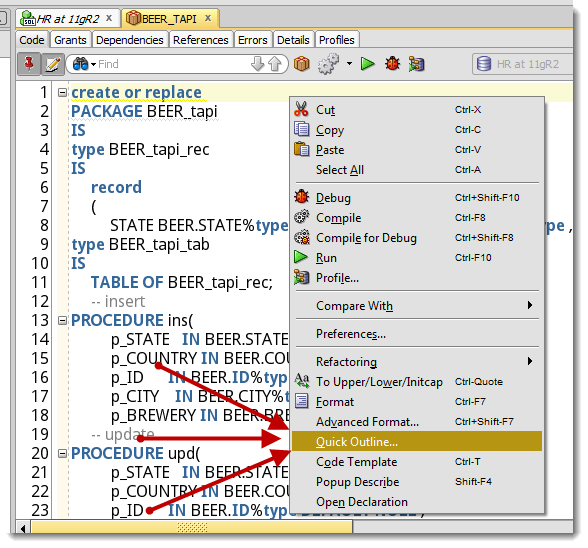Open the compile options dropdown arrow

coord(350,64)
